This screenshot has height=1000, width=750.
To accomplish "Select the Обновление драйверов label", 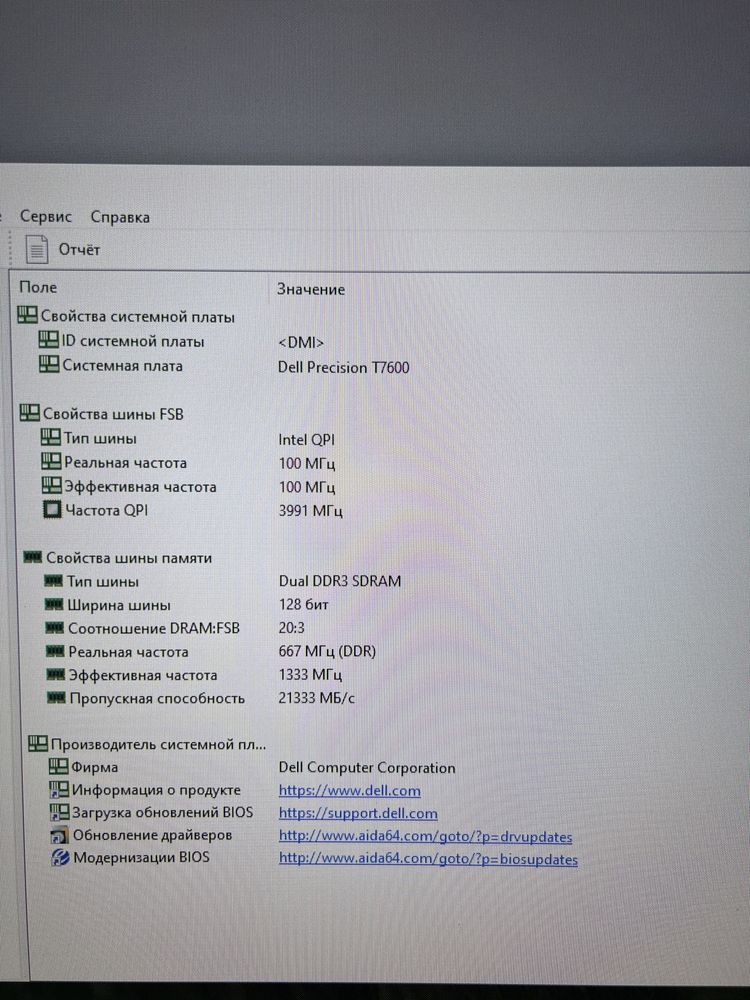I will pyautogui.click(x=152, y=835).
